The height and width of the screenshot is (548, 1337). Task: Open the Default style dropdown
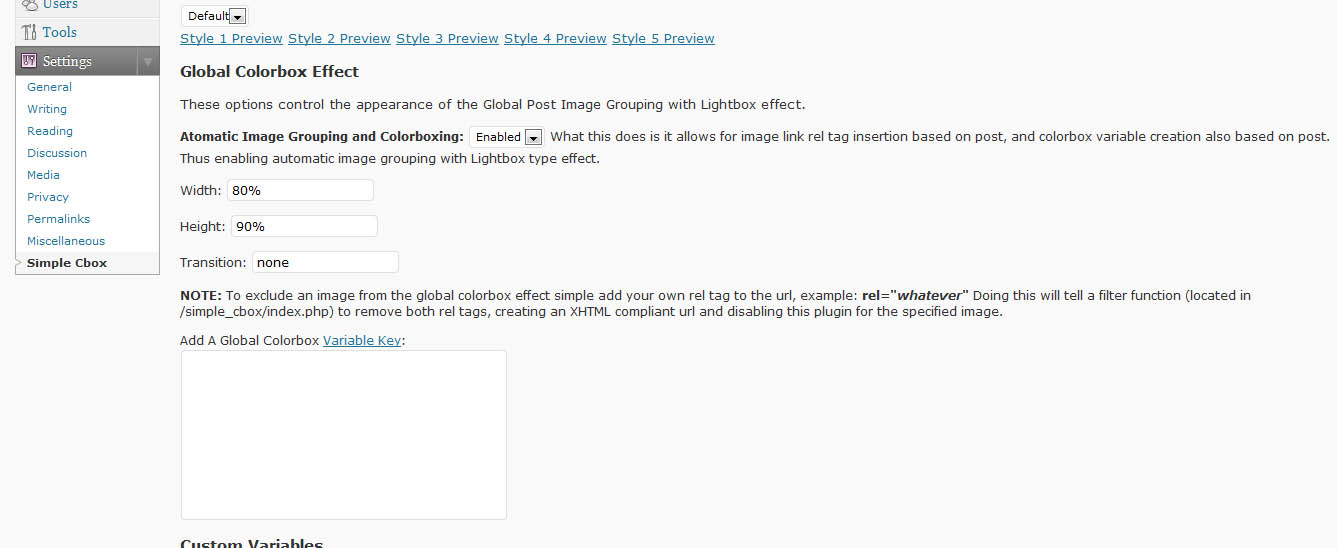[x=214, y=16]
